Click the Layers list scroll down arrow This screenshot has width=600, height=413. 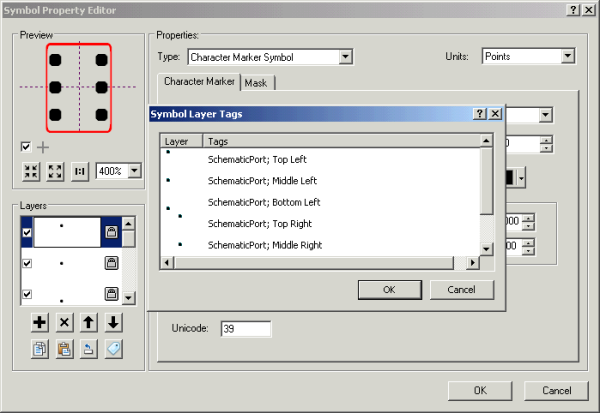[129, 298]
